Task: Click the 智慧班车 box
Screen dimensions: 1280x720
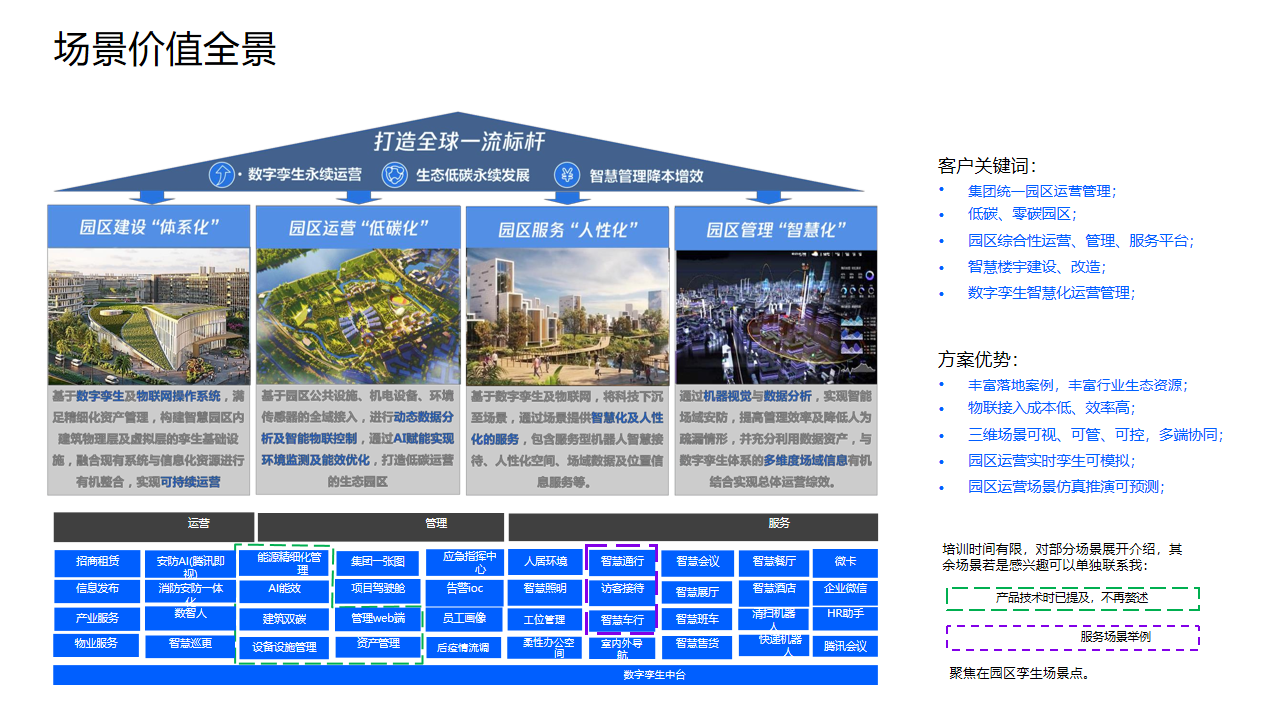Action: tap(697, 620)
